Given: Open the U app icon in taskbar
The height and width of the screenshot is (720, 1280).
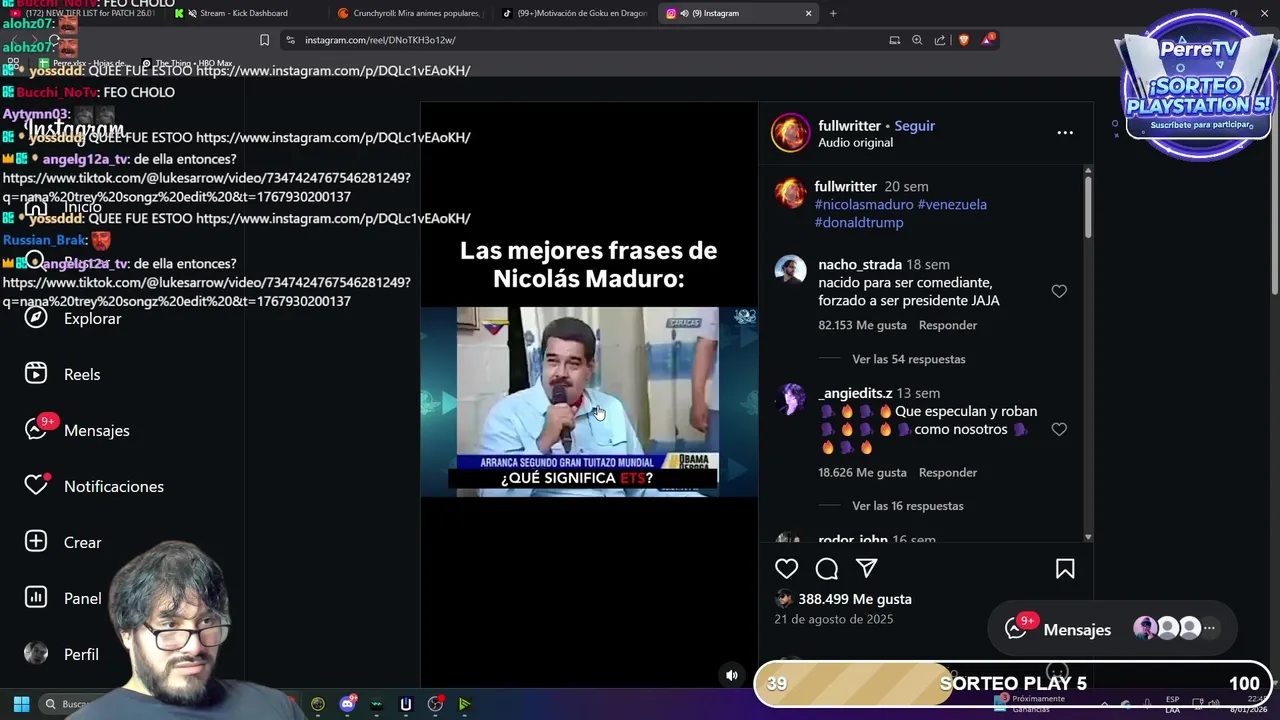Looking at the screenshot, I should [x=406, y=704].
